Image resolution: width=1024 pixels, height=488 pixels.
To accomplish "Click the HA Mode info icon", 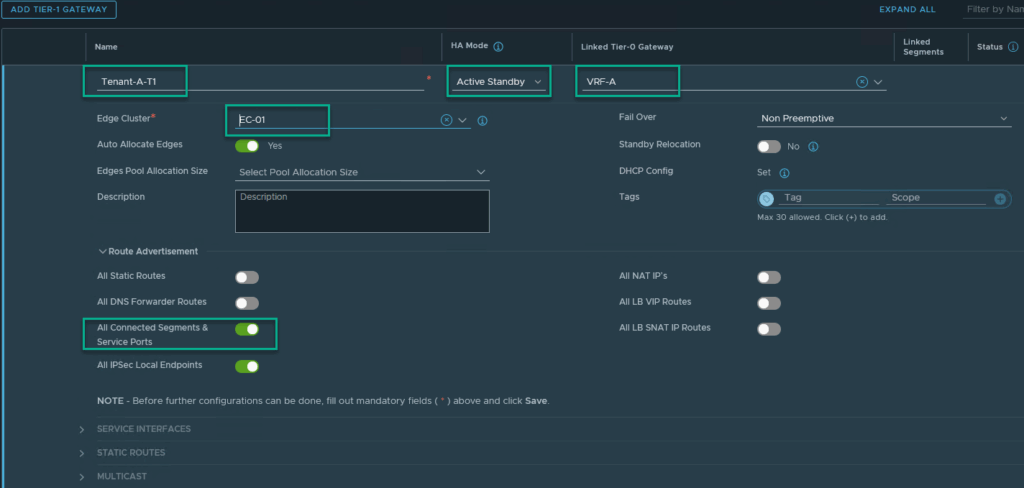I will 498,47.
